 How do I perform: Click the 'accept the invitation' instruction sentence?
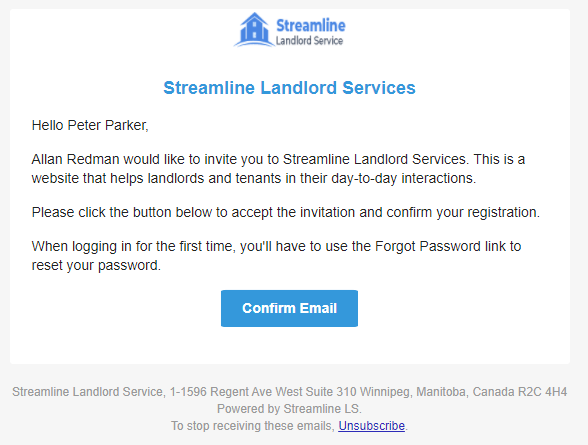click(x=286, y=213)
